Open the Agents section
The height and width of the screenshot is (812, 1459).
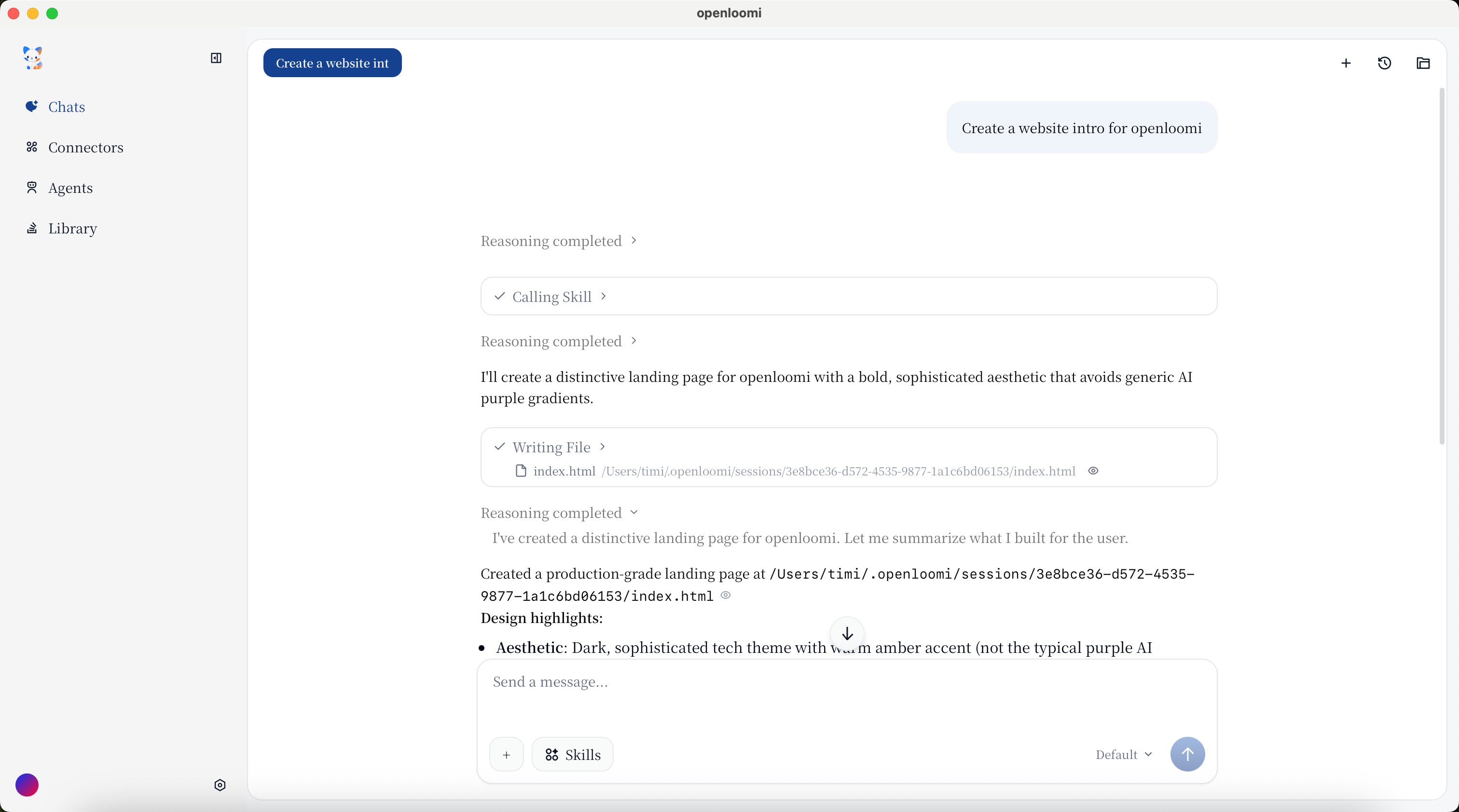click(x=59, y=188)
